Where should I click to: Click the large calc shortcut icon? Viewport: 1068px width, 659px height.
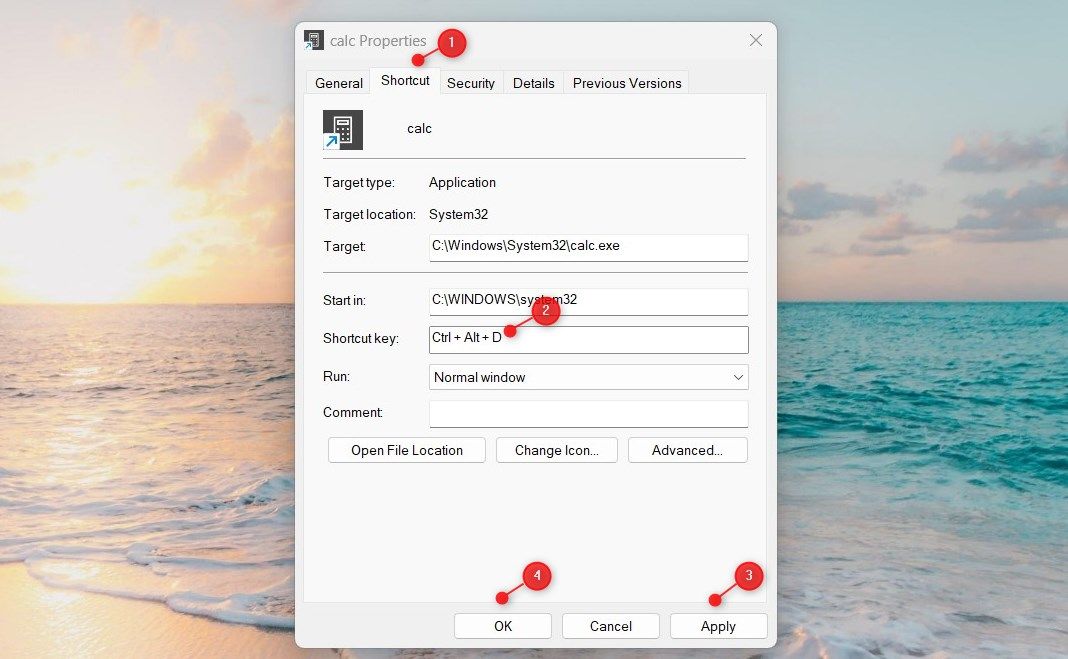pos(343,129)
